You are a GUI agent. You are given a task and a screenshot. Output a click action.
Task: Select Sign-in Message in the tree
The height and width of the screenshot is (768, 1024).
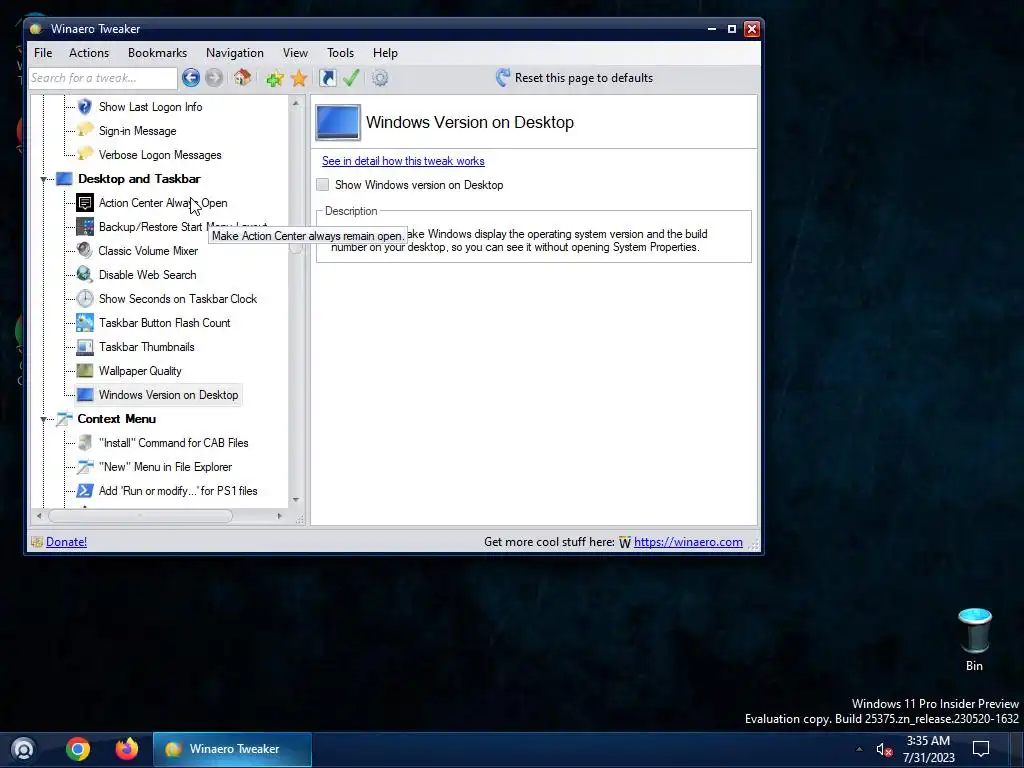(x=137, y=131)
